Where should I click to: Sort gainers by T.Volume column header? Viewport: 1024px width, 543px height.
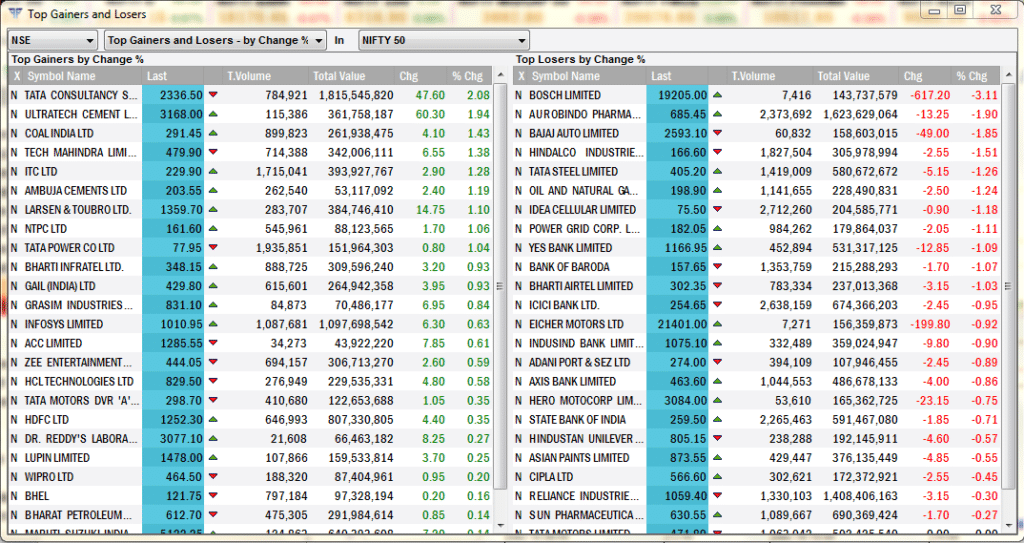coord(250,76)
